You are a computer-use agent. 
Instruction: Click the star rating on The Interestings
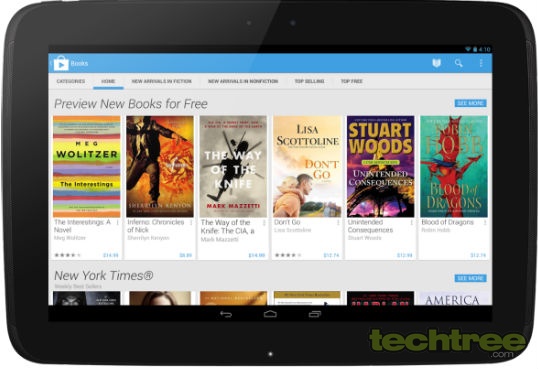68,255
